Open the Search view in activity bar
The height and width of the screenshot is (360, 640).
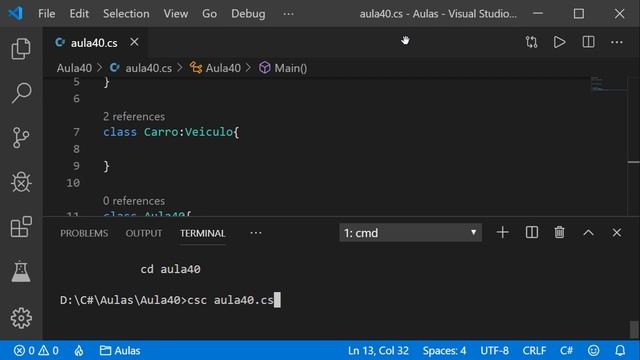(21, 93)
